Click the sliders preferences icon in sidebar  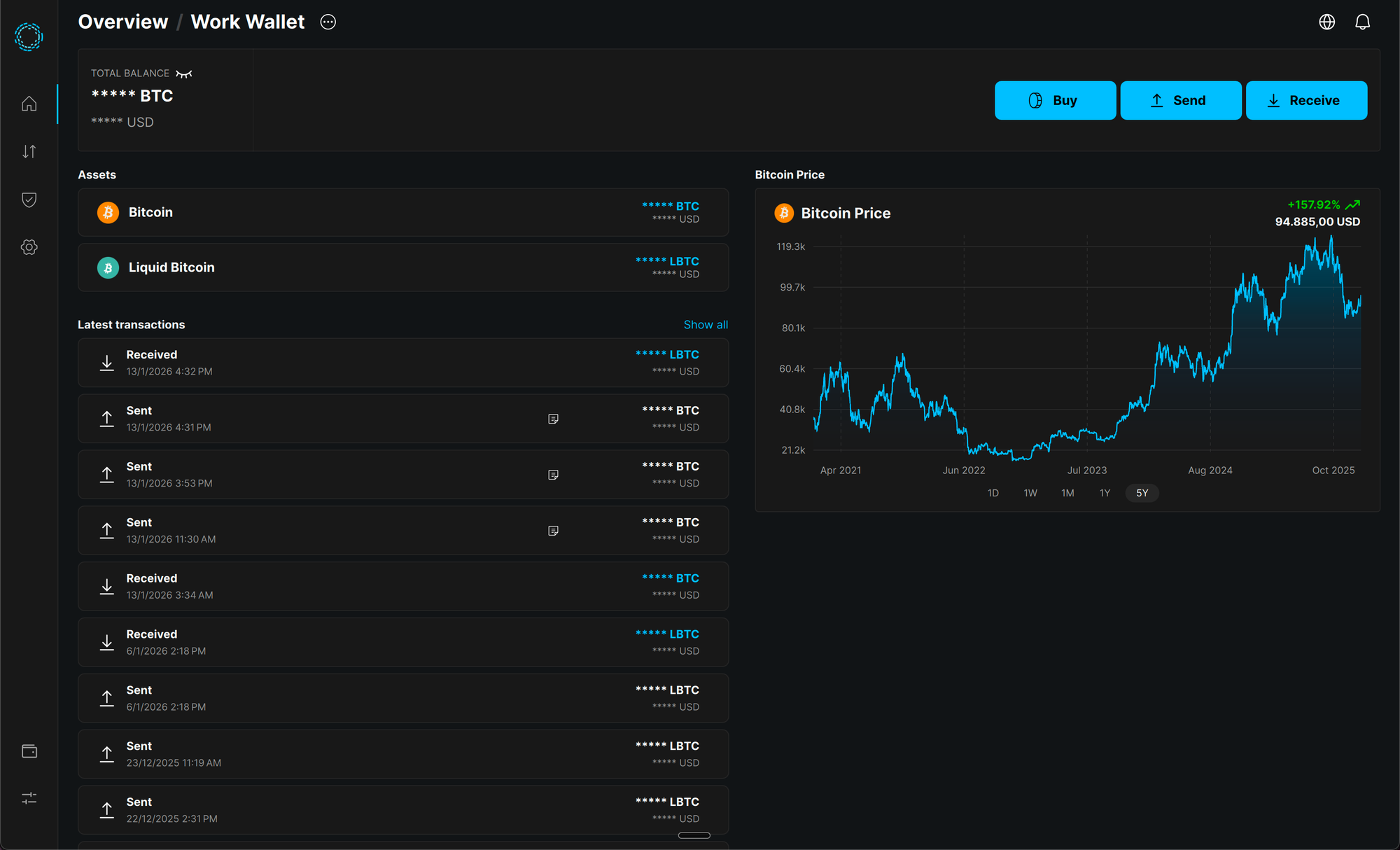coord(29,798)
